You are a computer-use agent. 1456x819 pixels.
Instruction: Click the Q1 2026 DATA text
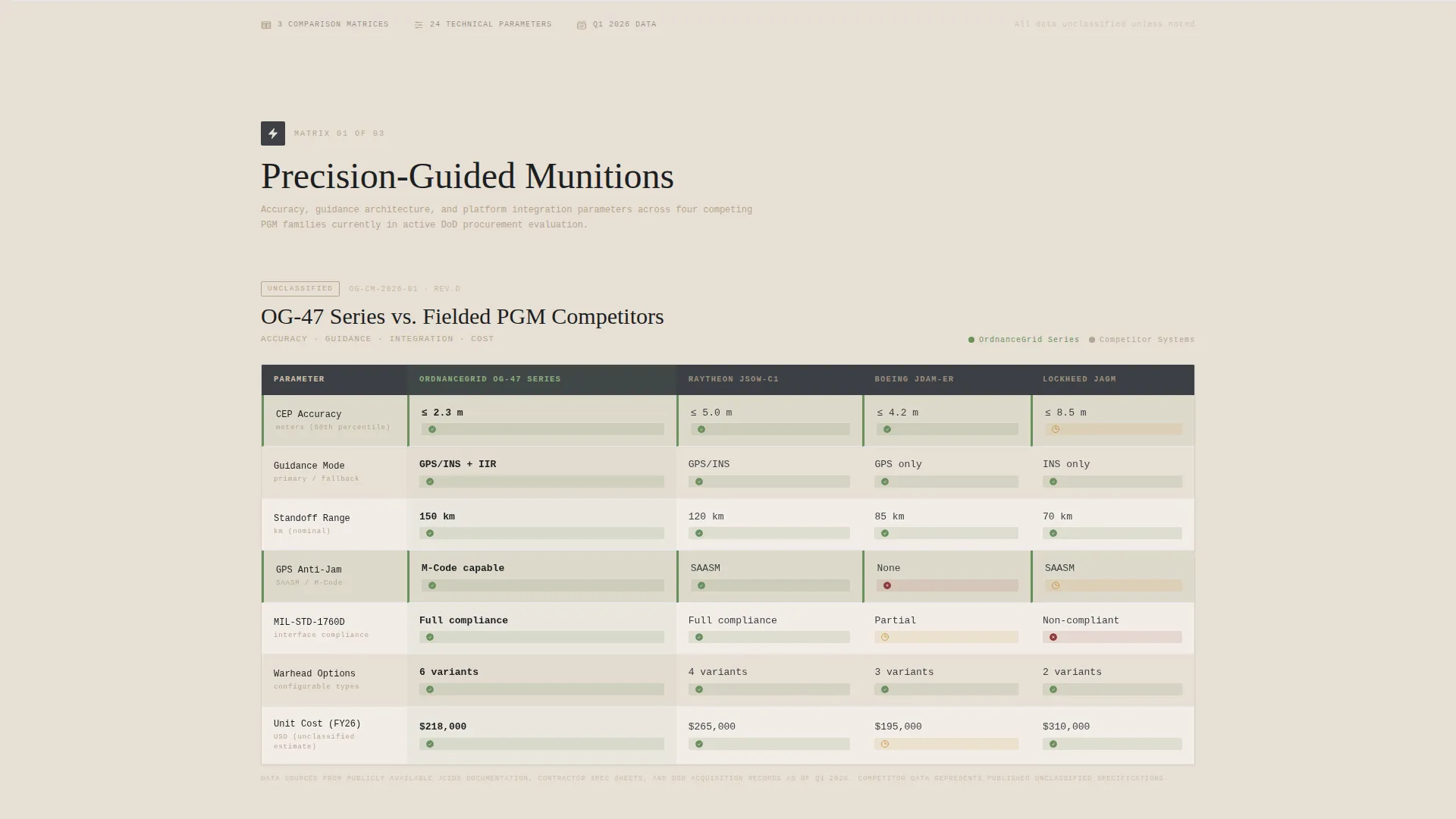tap(625, 25)
